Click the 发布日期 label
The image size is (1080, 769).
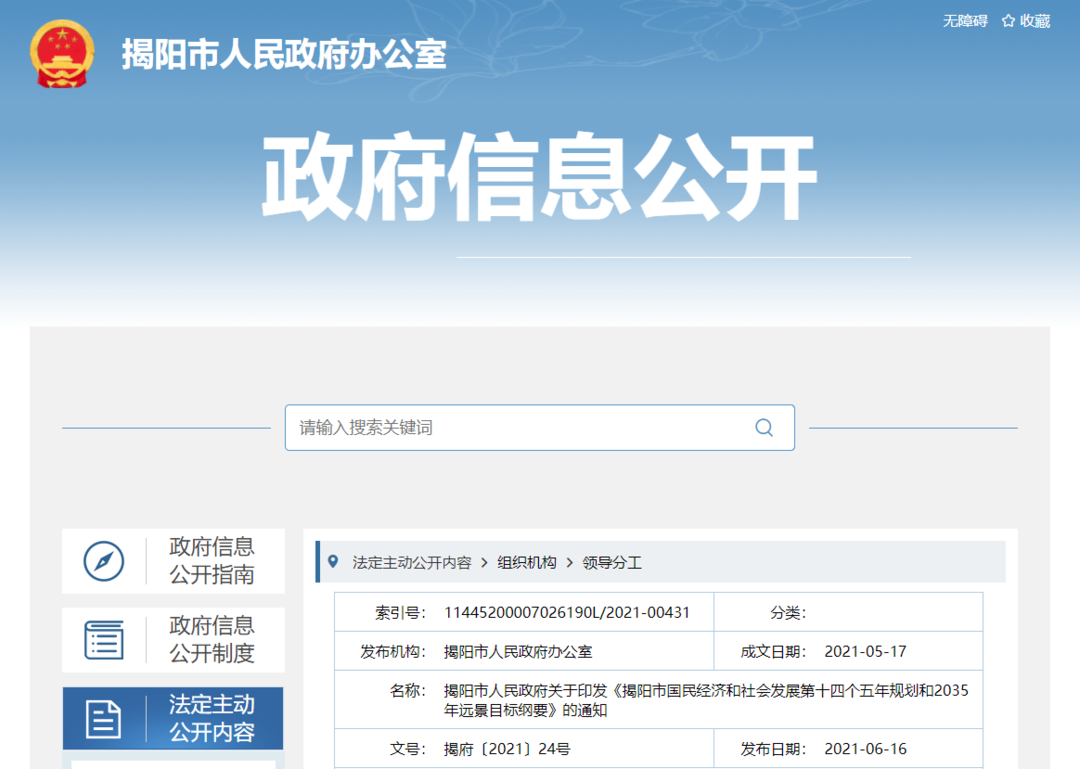coord(773,749)
